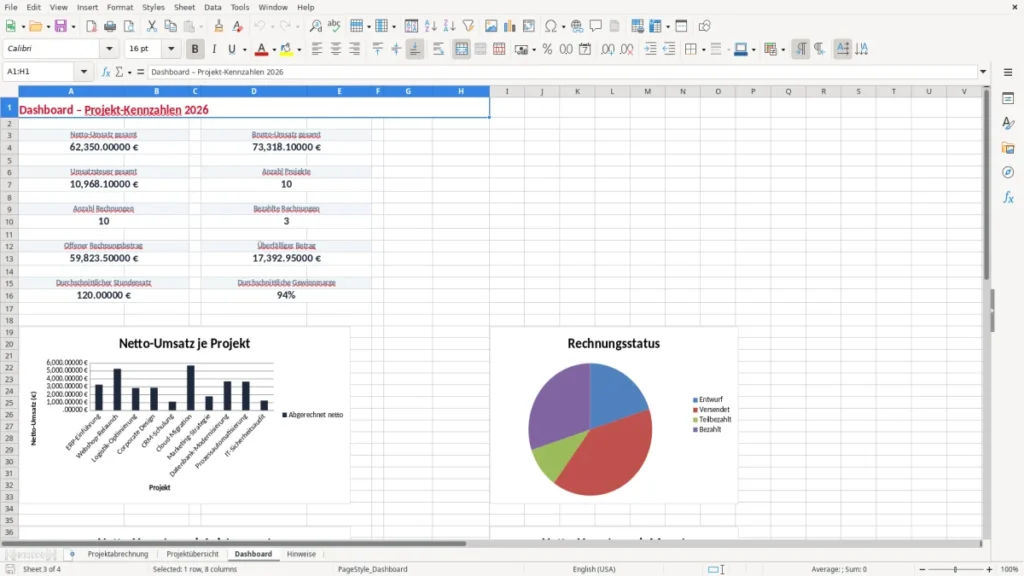Click the Print icon
Viewport: 1024px width, 576px height.
point(110,26)
